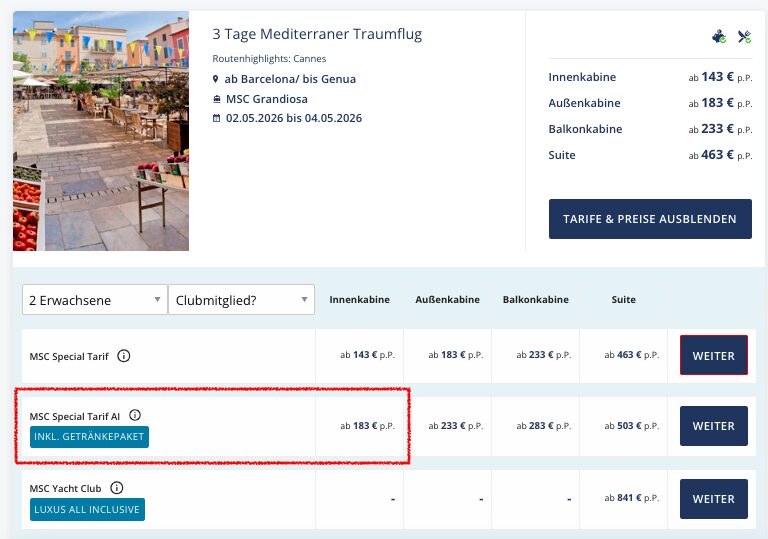Screen dimensions: 768x539
Task: Open info icon for MSC Special Tarif
Action: [123, 356]
